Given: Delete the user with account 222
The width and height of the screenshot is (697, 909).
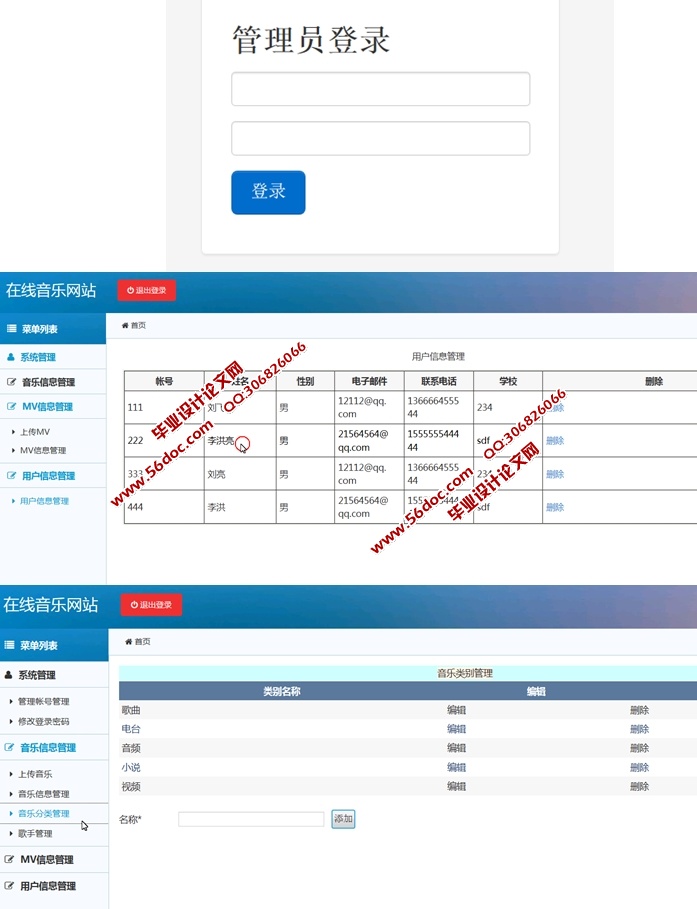Looking at the screenshot, I should (x=555, y=441).
